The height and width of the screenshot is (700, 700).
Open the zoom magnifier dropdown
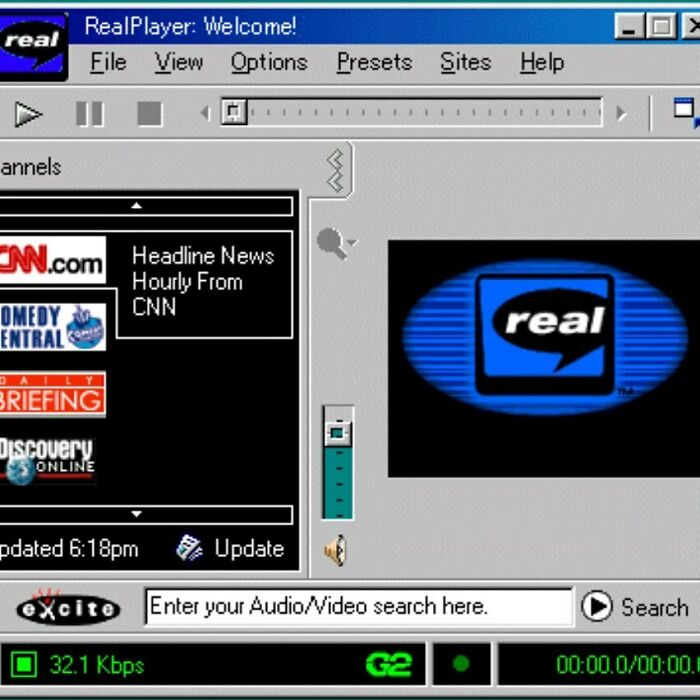click(x=335, y=243)
